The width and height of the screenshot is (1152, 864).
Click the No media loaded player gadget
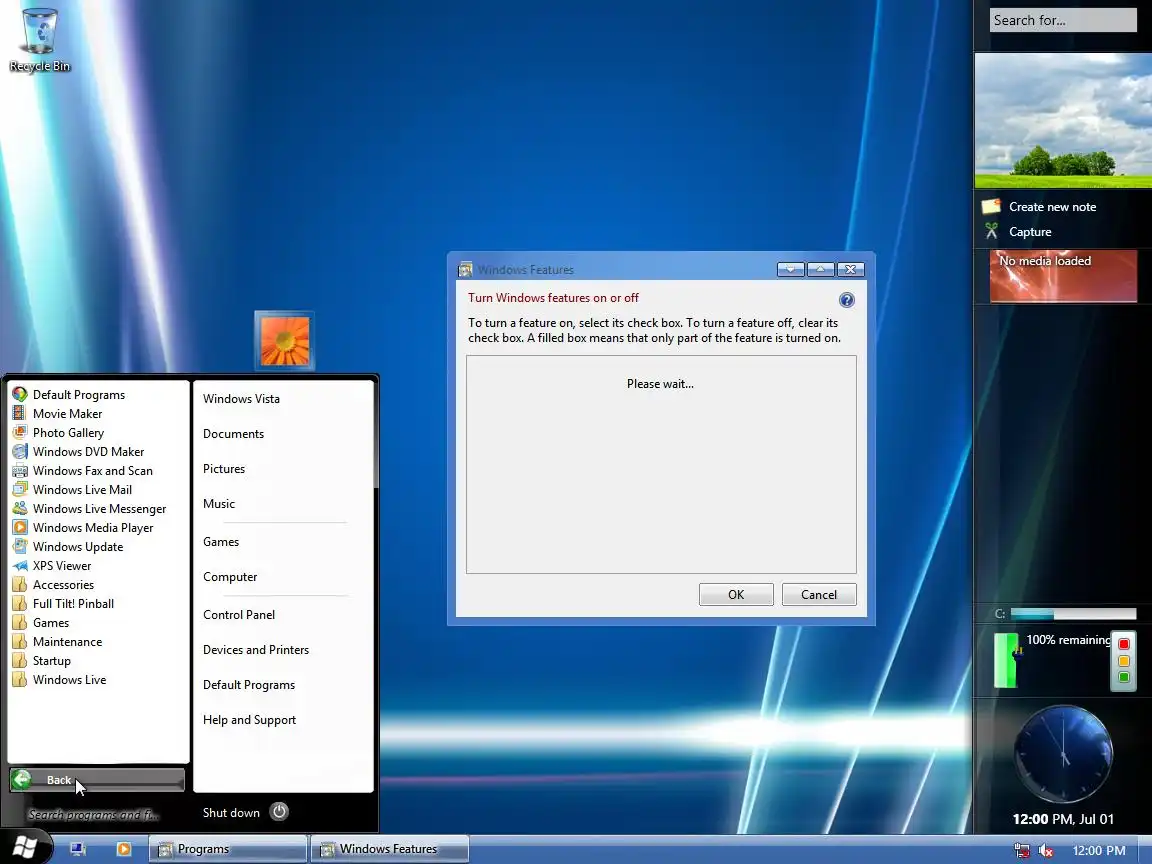pos(1063,276)
